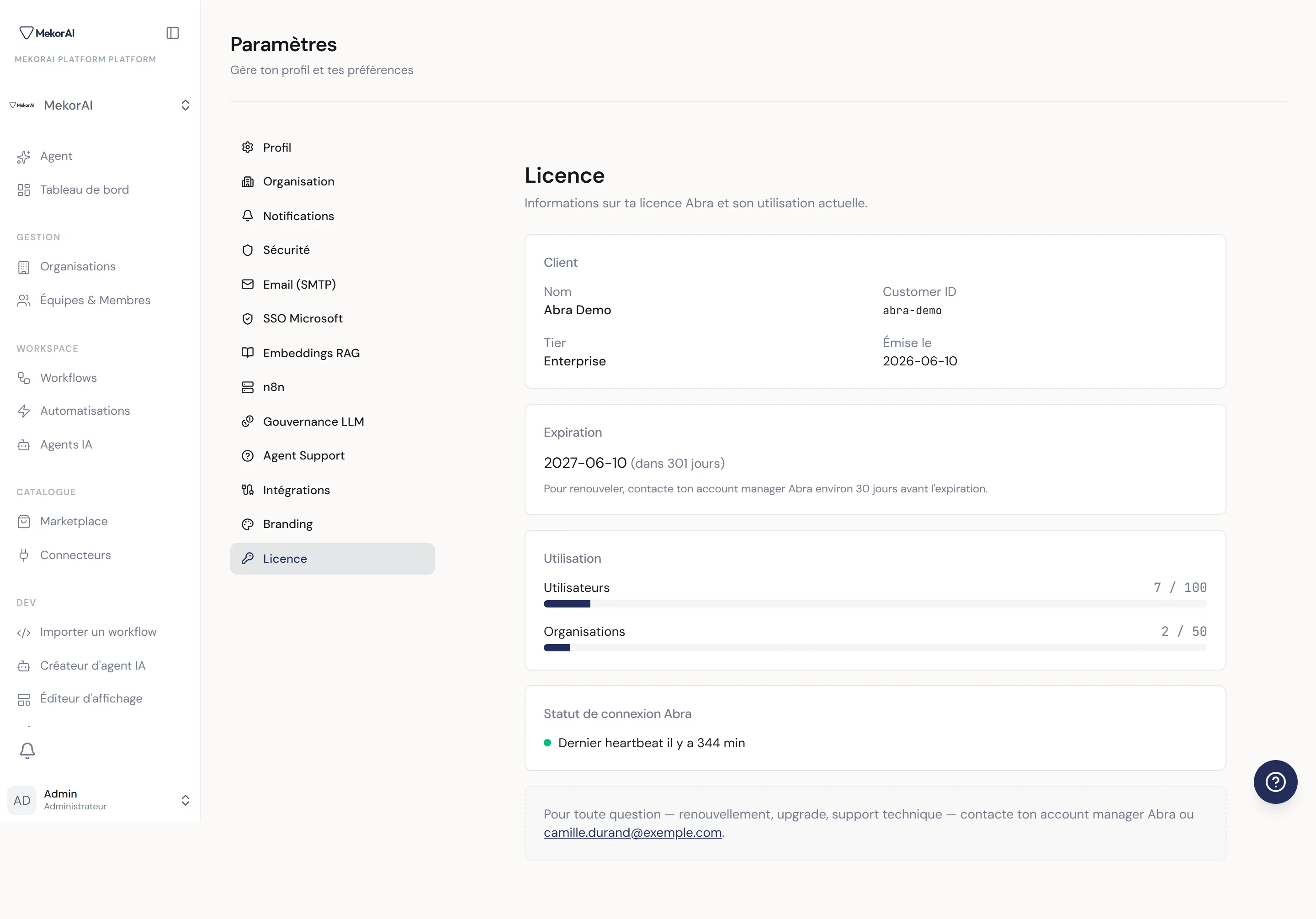Viewport: 1316px width, 919px height.
Task: Click the Workflows icon in sidebar
Action: pos(23,378)
